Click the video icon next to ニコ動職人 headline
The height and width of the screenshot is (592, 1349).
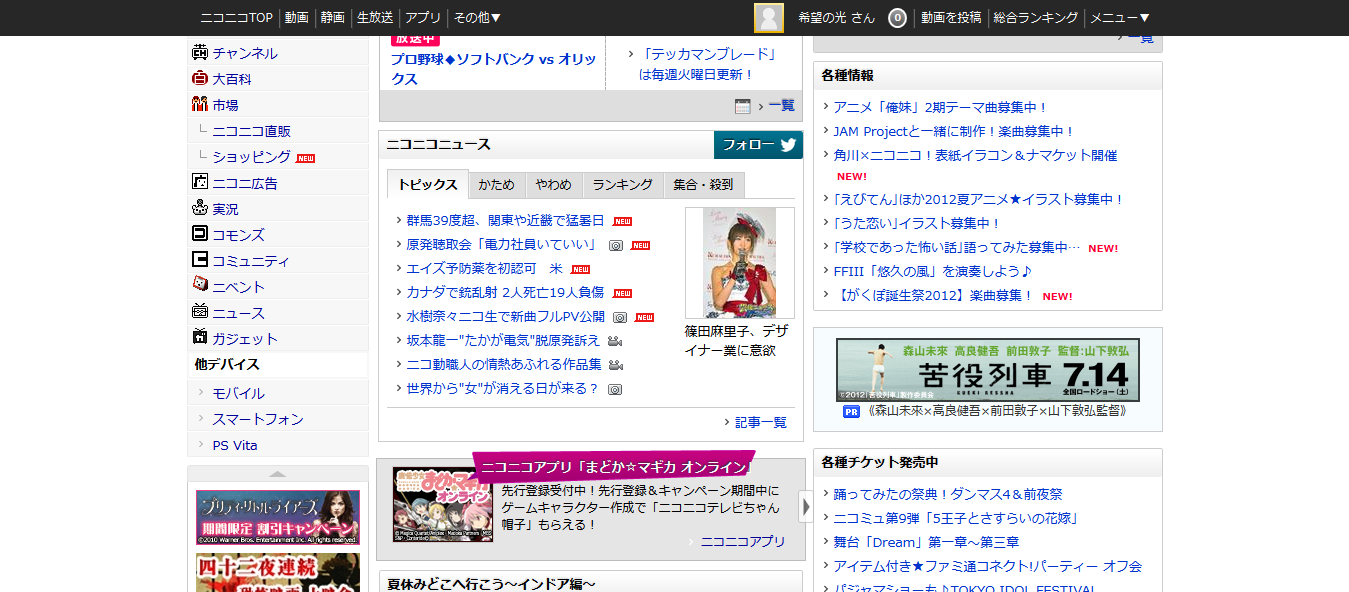[616, 365]
